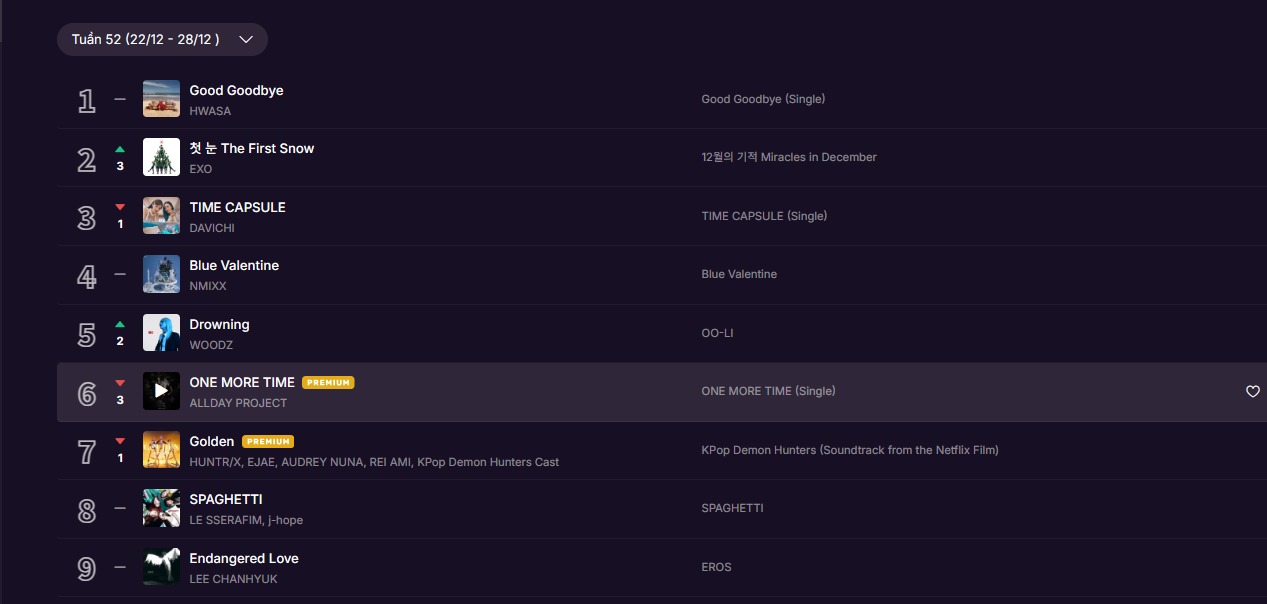This screenshot has height=604, width=1267.
Task: Open the KPop Demon Hunters soundtrack album
Action: click(849, 450)
